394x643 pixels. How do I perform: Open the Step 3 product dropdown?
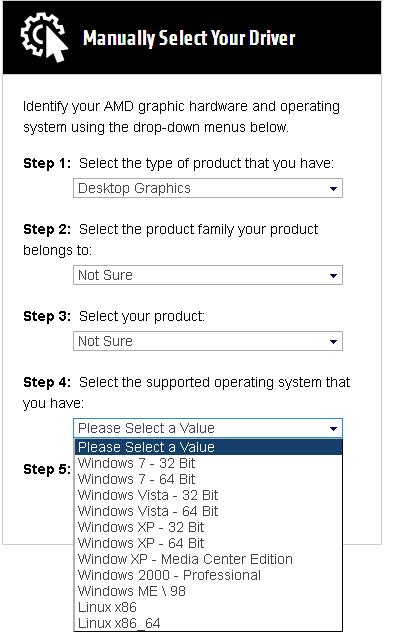click(x=208, y=341)
